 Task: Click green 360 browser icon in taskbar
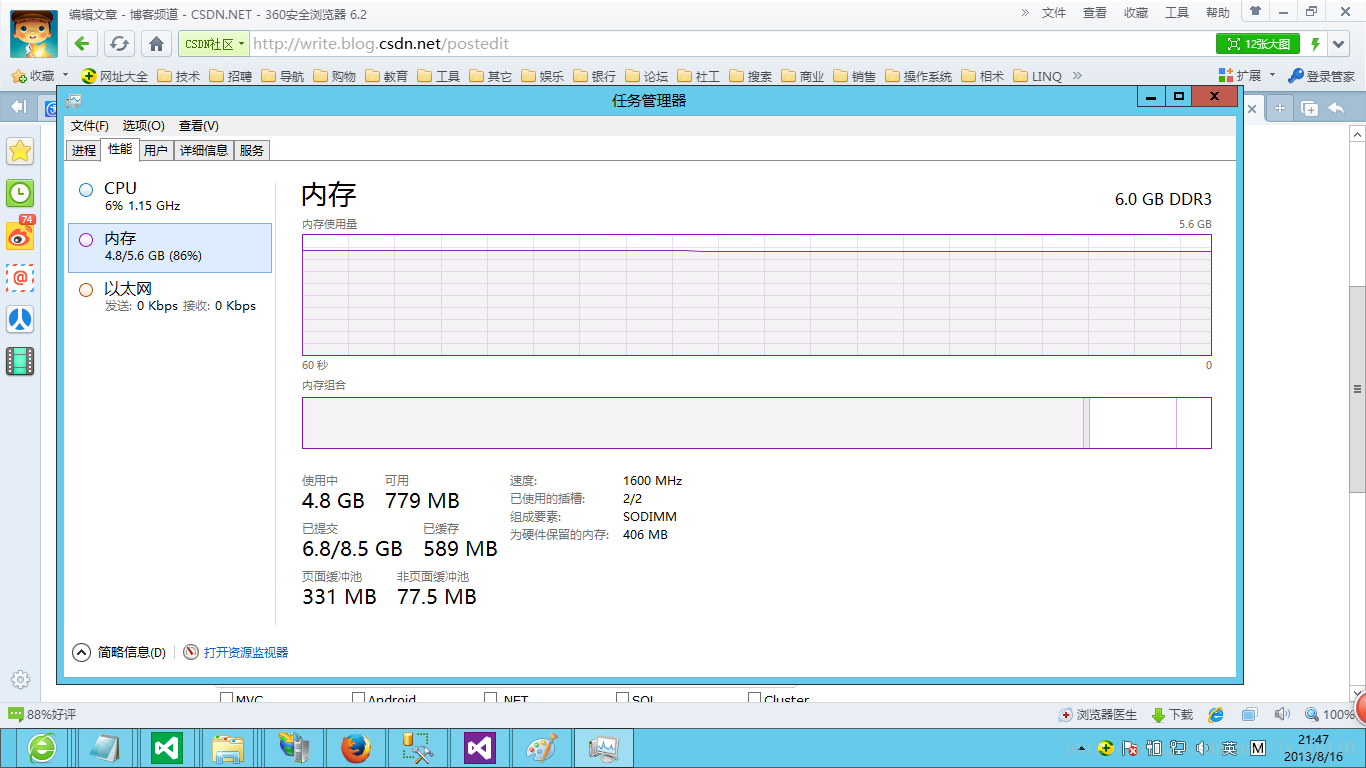(41, 748)
